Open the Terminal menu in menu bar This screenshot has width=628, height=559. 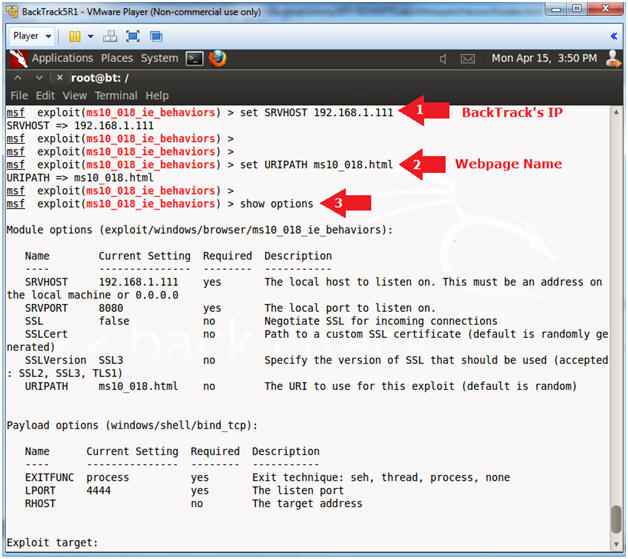tap(116, 96)
